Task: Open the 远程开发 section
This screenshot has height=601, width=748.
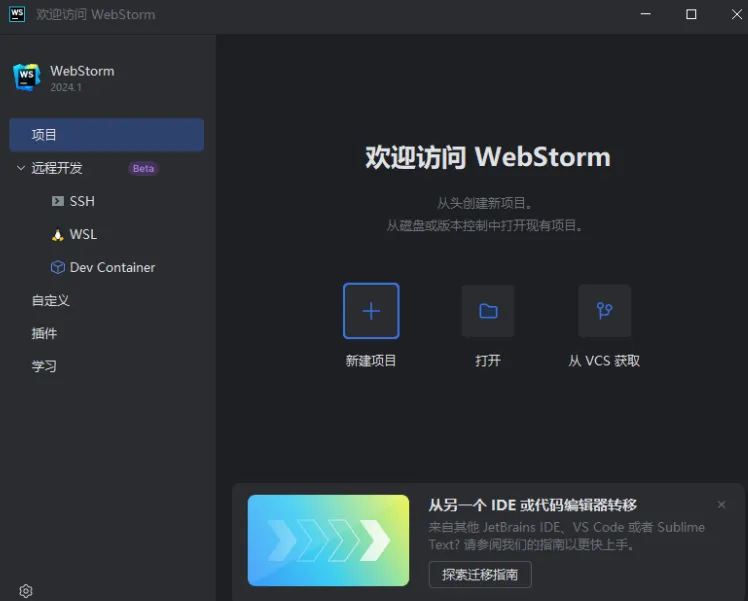Action: click(x=57, y=168)
